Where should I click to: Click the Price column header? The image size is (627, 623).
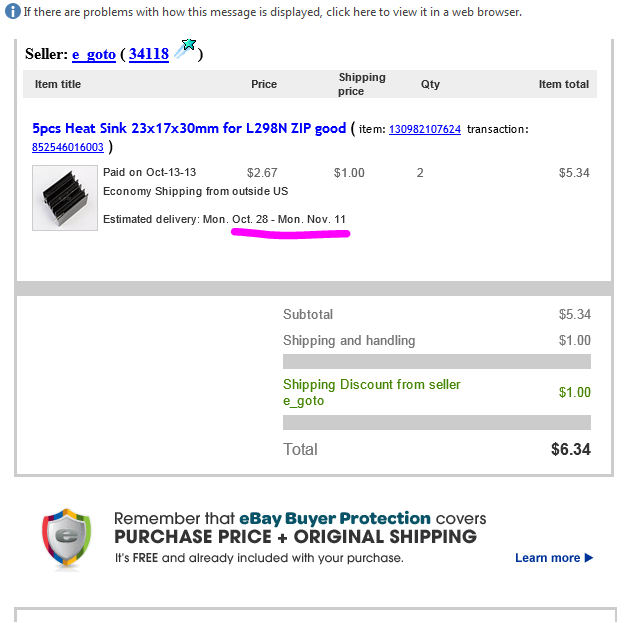click(x=264, y=84)
